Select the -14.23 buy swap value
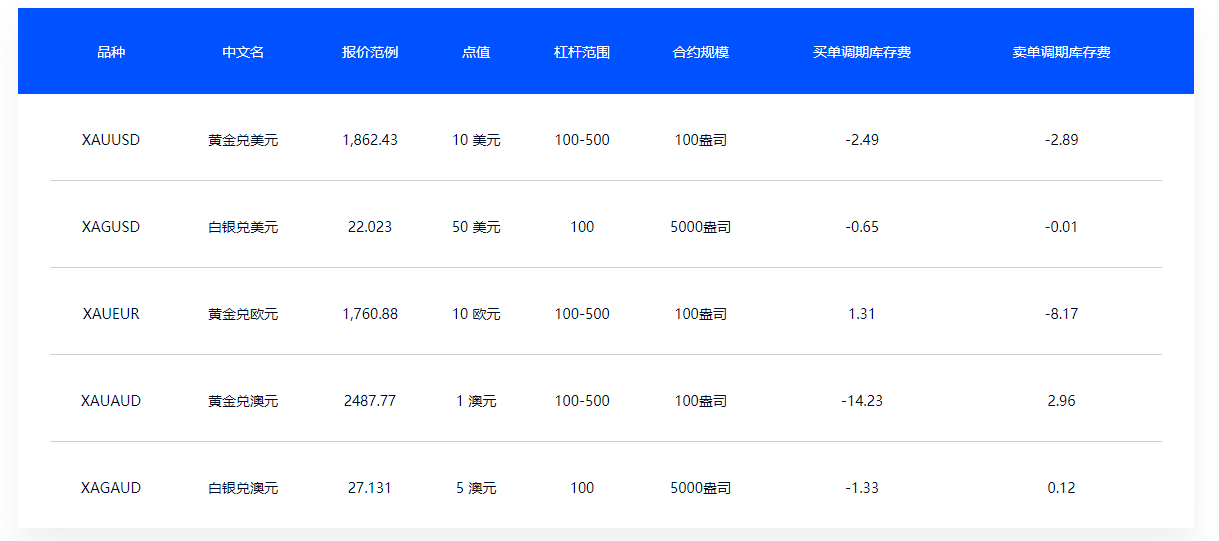The image size is (1219, 541). 862,401
